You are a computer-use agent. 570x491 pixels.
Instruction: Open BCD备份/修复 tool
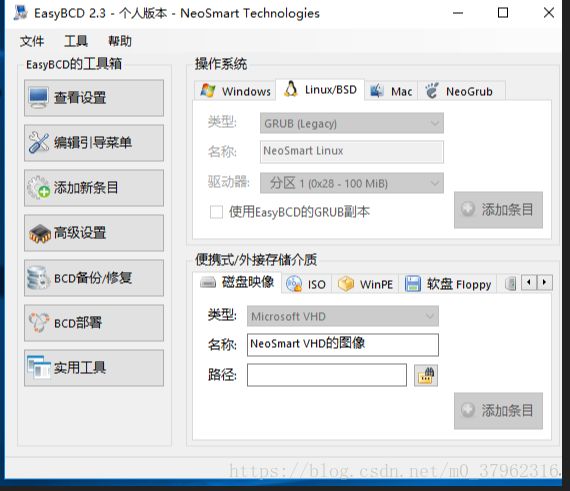94,278
